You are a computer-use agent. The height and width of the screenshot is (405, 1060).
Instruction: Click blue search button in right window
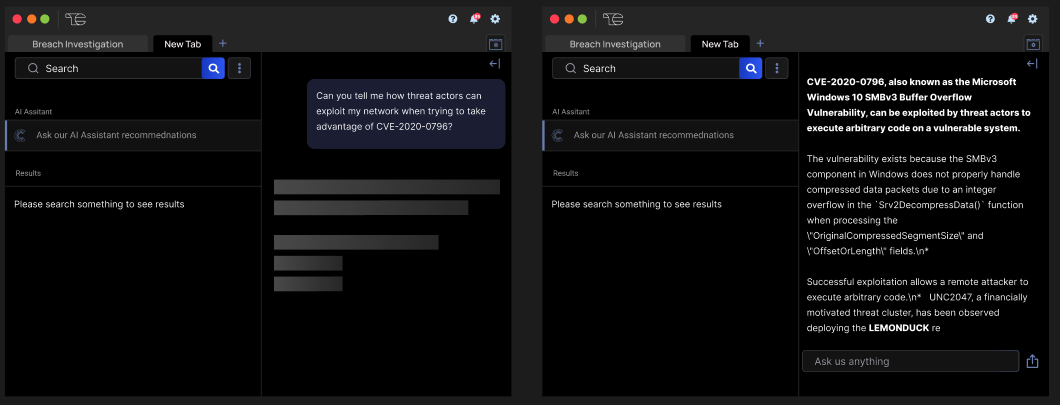[750, 68]
